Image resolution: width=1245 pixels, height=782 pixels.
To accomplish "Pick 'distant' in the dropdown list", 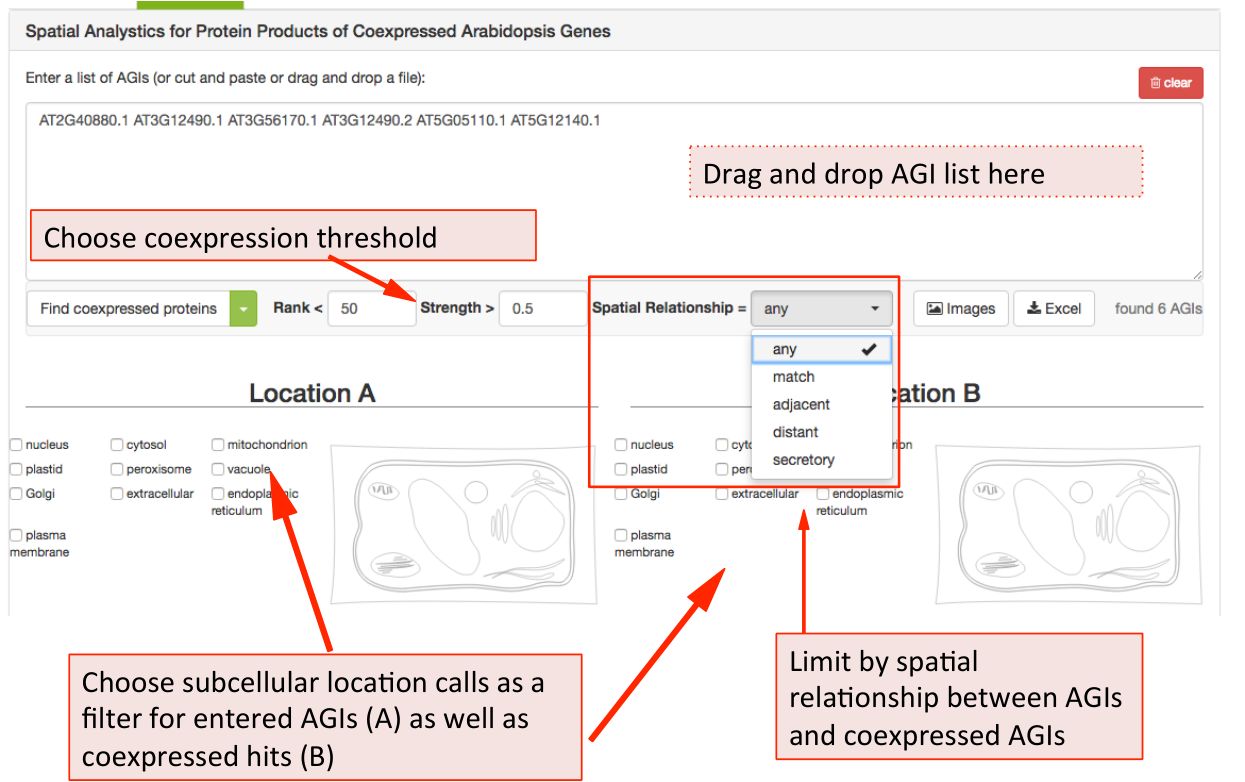I will pos(795,432).
